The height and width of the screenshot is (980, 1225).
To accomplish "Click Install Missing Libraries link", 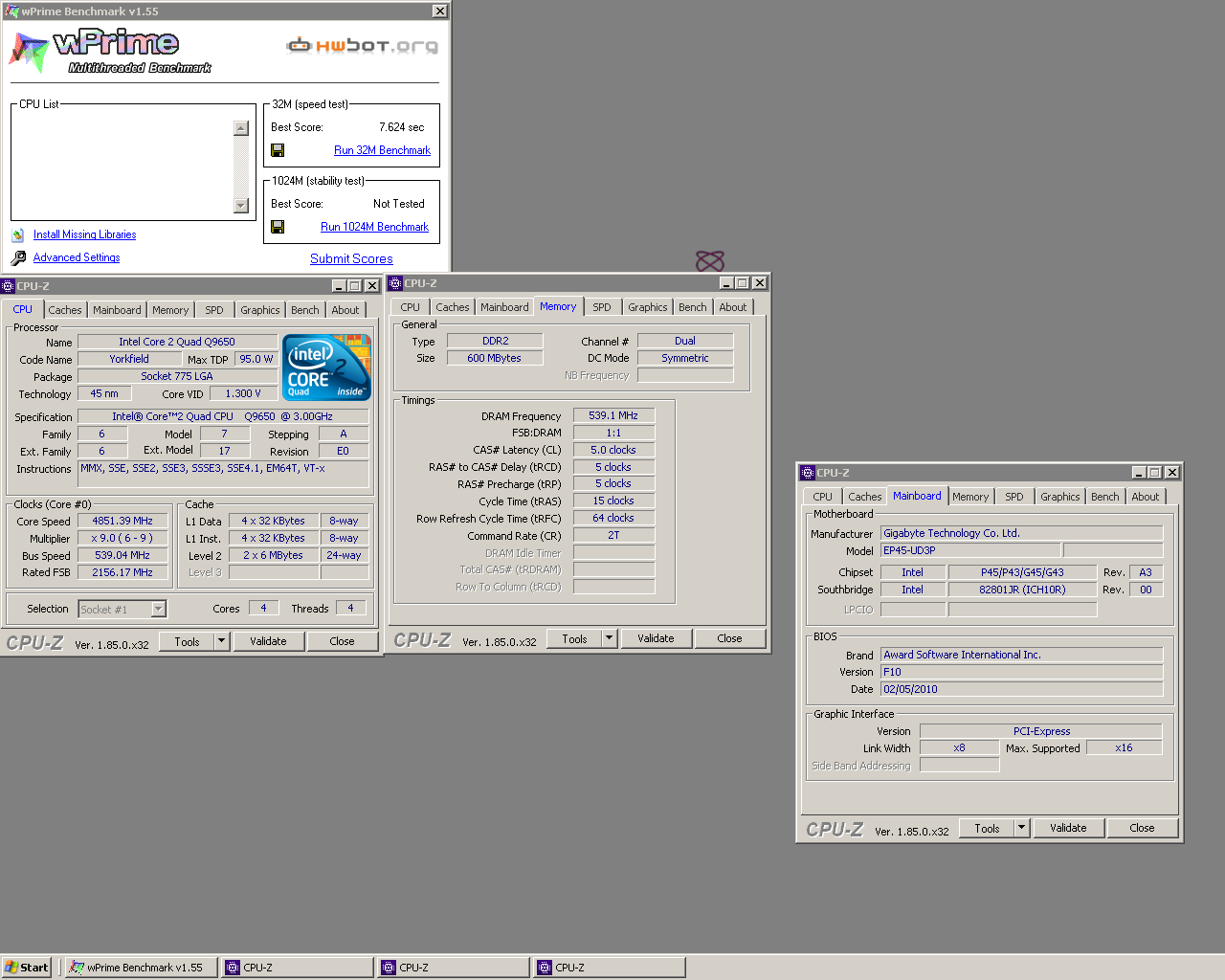I will pos(84,234).
